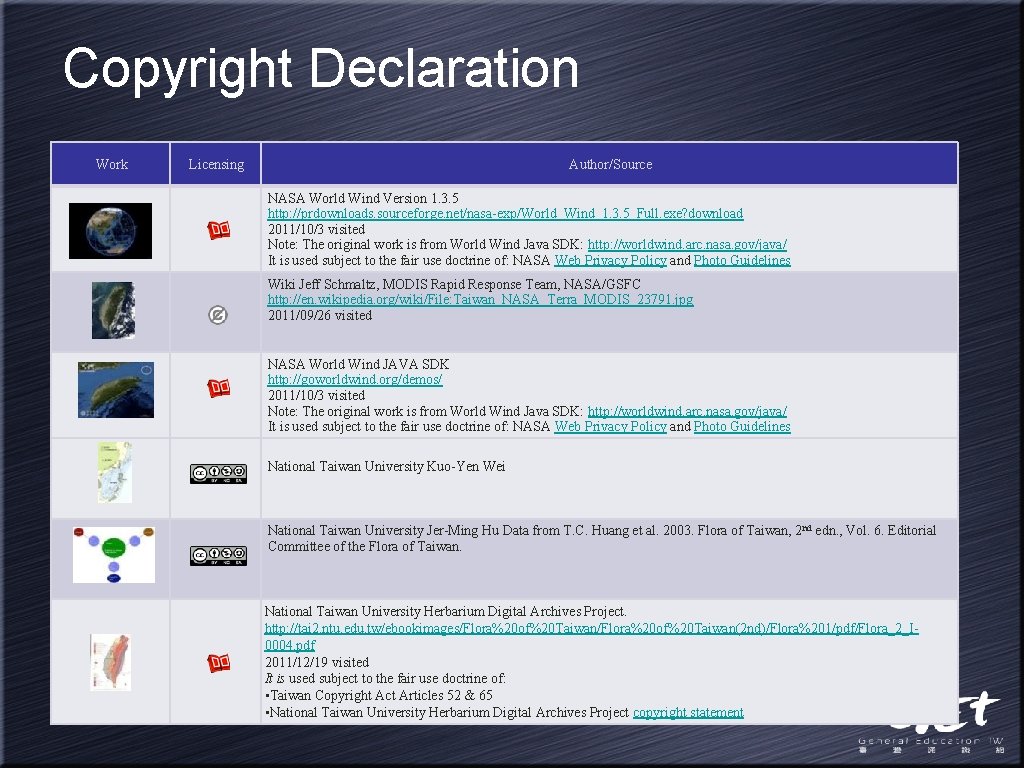Click the Creative Commons badge in the Kuo-Yen Wei row

pos(218,473)
